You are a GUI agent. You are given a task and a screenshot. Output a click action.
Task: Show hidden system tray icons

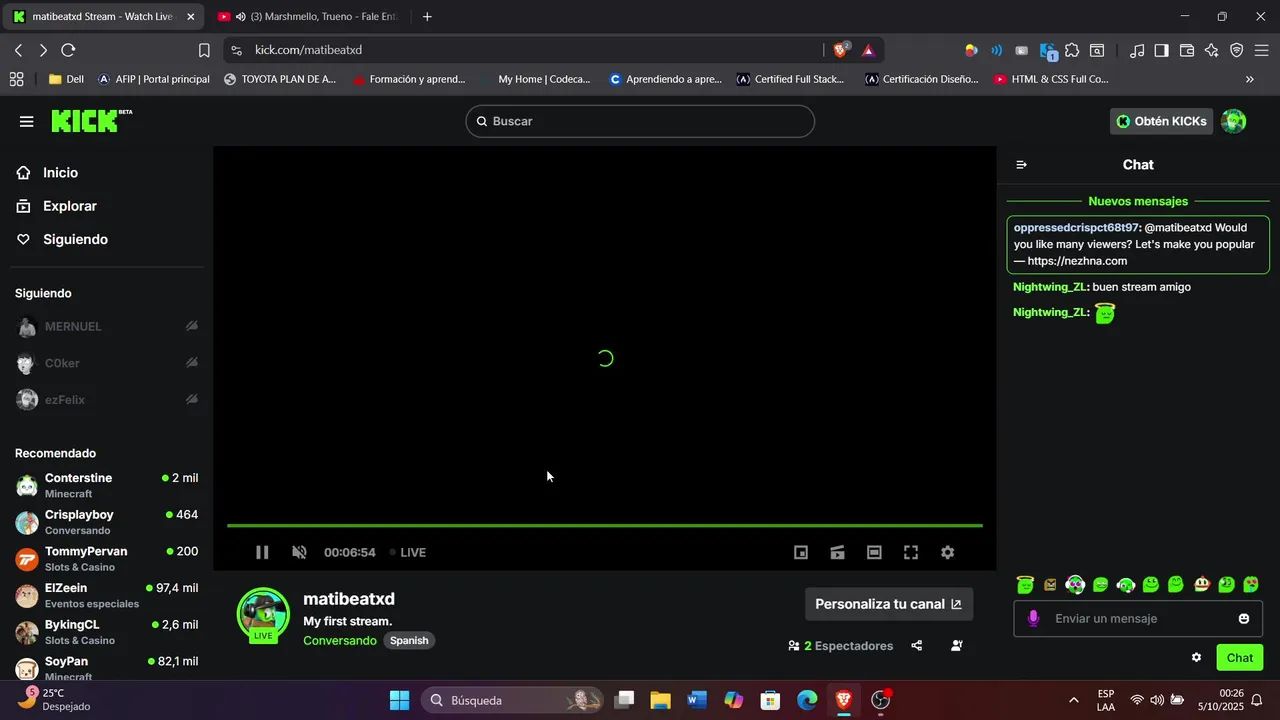[x=1074, y=700]
